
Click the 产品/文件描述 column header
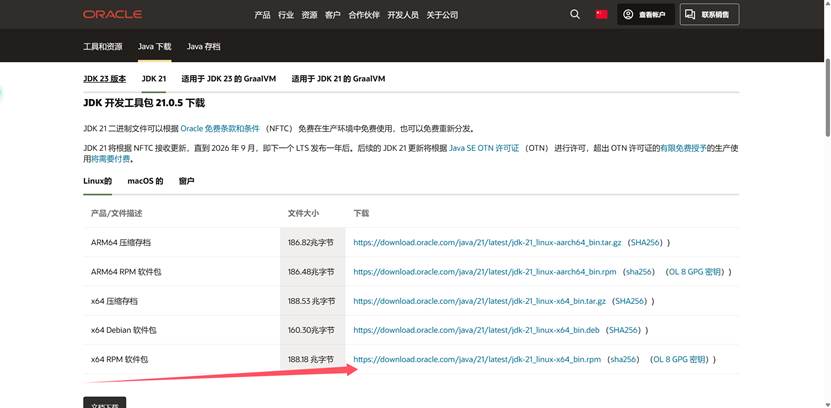tap(117, 214)
